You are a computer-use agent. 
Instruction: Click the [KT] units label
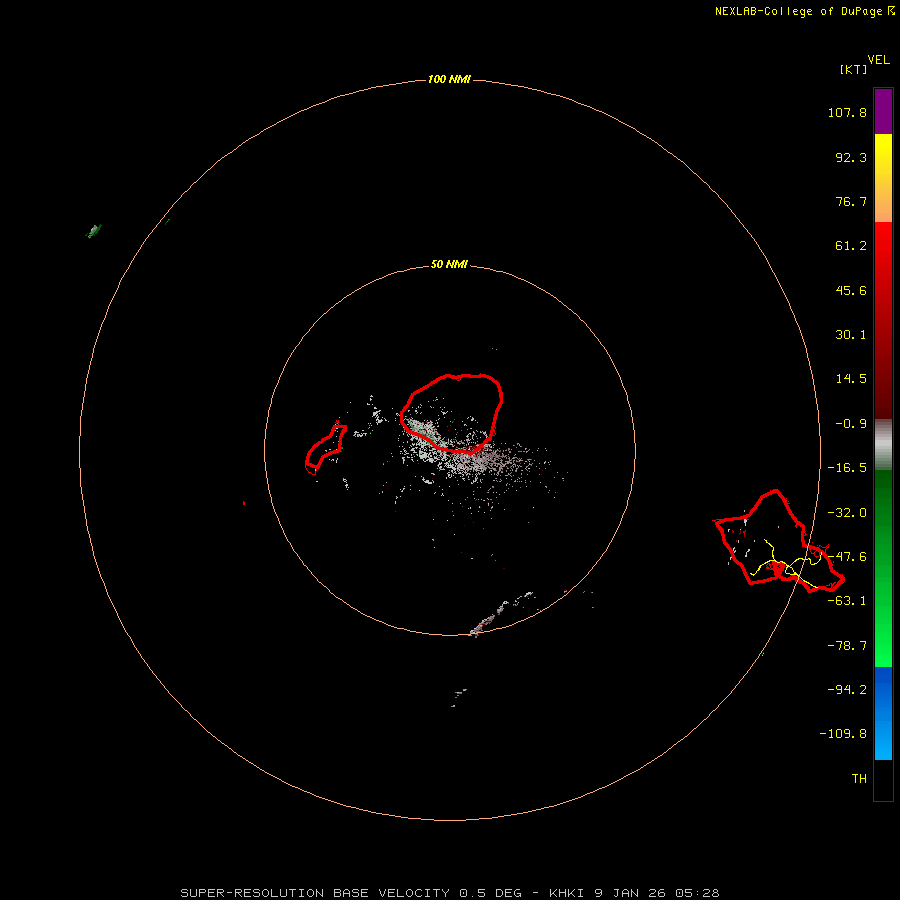(x=854, y=69)
